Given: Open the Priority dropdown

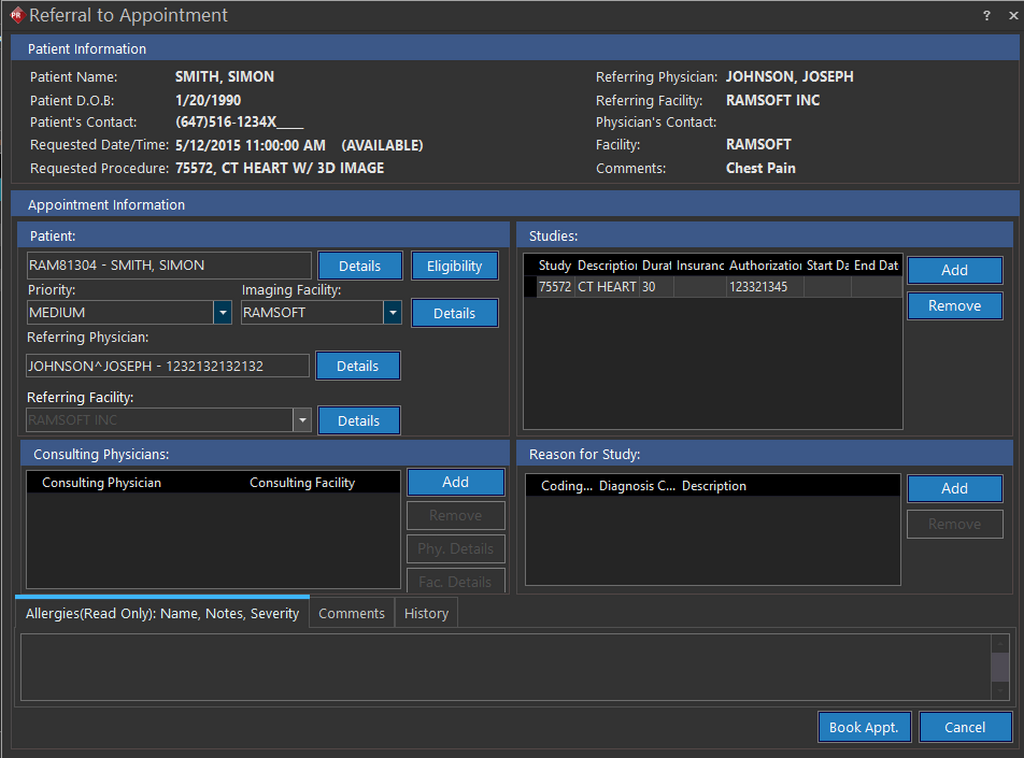Looking at the screenshot, I should [x=222, y=313].
